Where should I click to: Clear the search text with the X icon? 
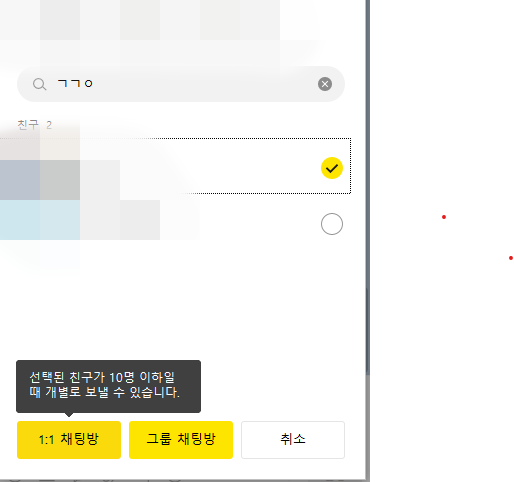[325, 84]
